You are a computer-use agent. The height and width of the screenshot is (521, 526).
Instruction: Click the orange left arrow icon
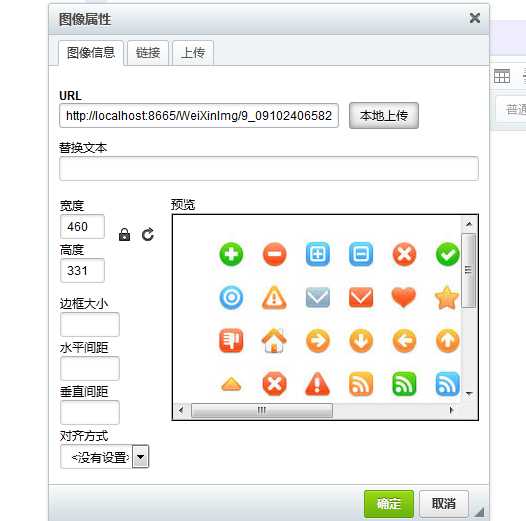(x=404, y=341)
